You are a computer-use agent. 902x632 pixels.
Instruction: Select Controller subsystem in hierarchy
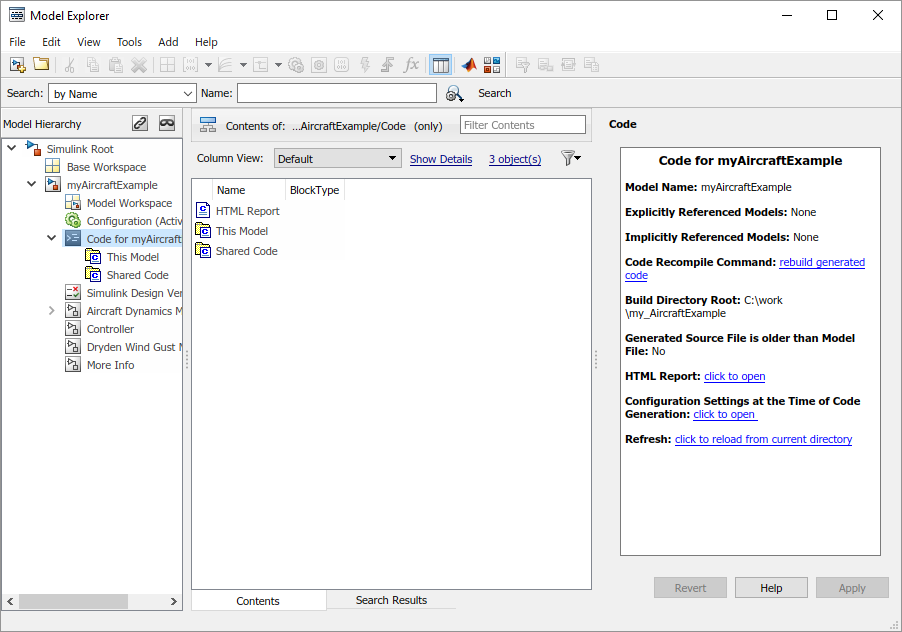point(110,329)
